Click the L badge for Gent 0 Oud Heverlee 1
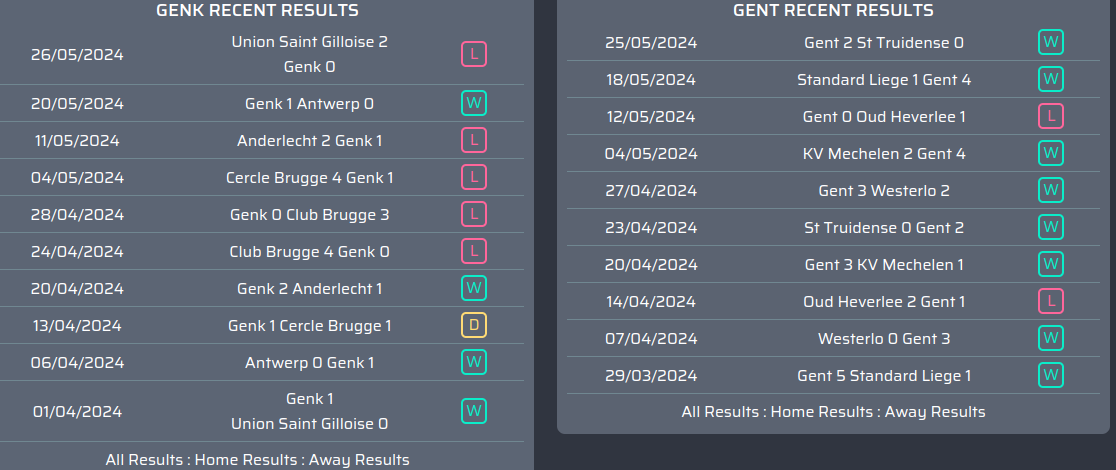Viewport: 1116px width, 470px height. 1050,116
